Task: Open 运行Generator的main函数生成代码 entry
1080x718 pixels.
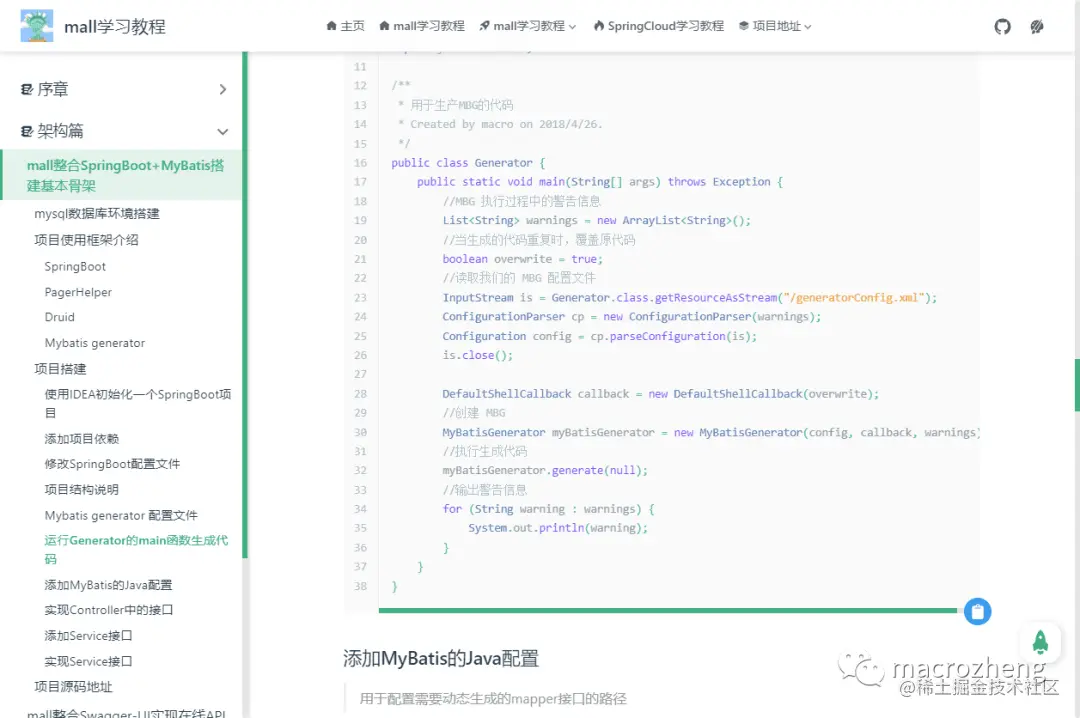Action: 136,549
